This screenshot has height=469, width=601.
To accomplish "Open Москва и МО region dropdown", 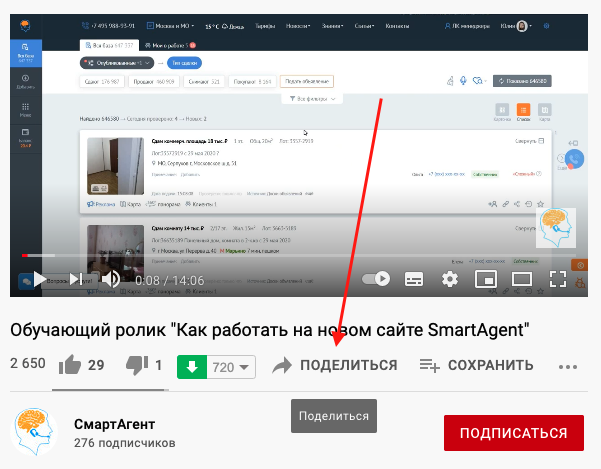I will [x=171, y=26].
